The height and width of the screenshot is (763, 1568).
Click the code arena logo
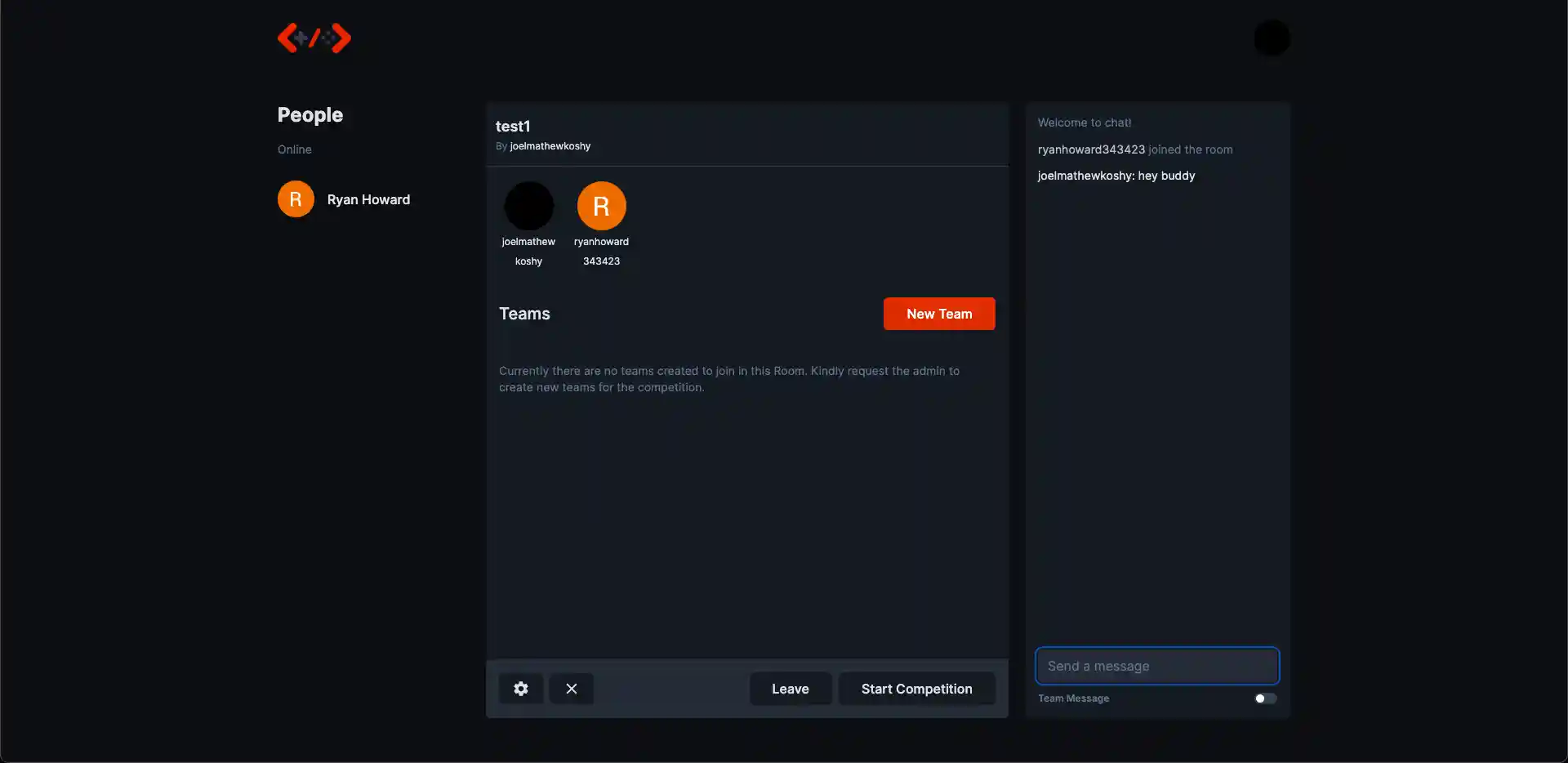click(x=314, y=38)
